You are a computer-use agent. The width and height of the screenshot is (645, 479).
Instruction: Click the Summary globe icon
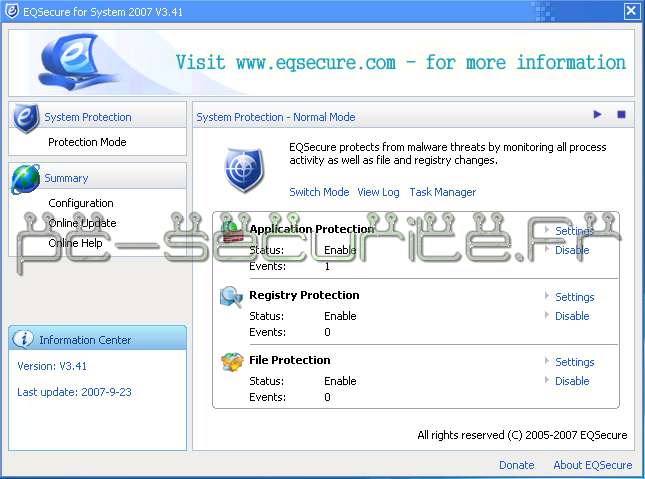point(26,179)
